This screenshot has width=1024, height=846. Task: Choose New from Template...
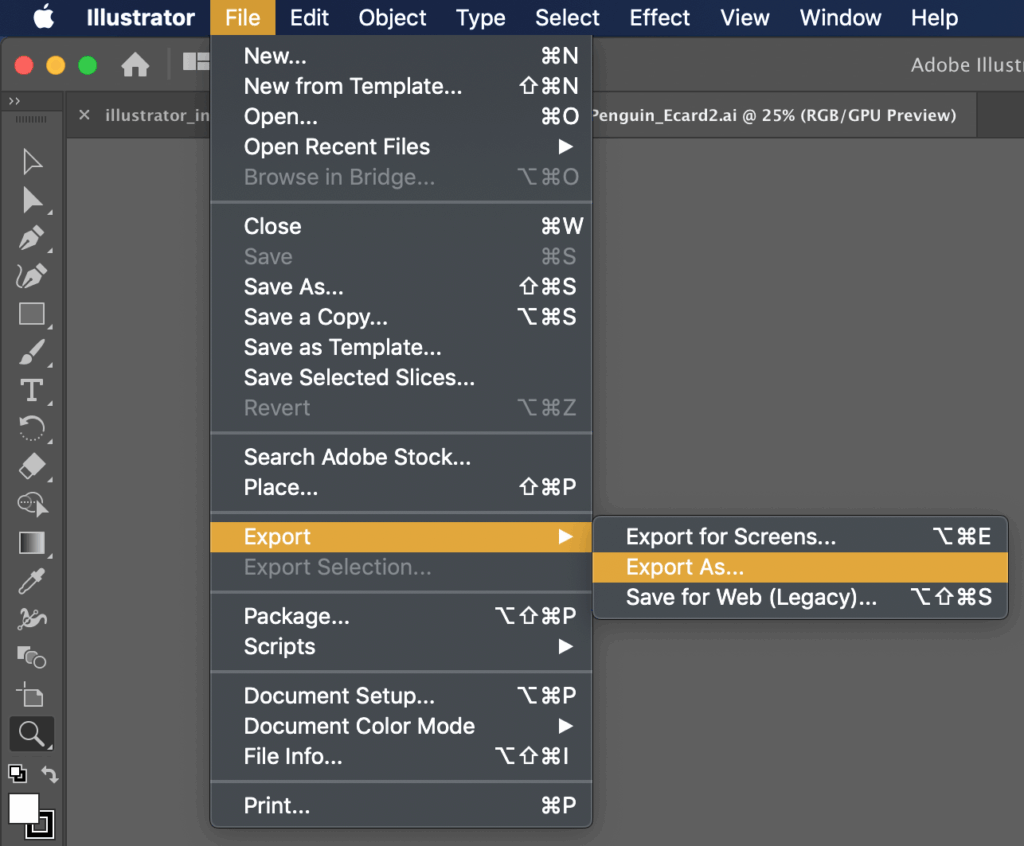(x=401, y=86)
